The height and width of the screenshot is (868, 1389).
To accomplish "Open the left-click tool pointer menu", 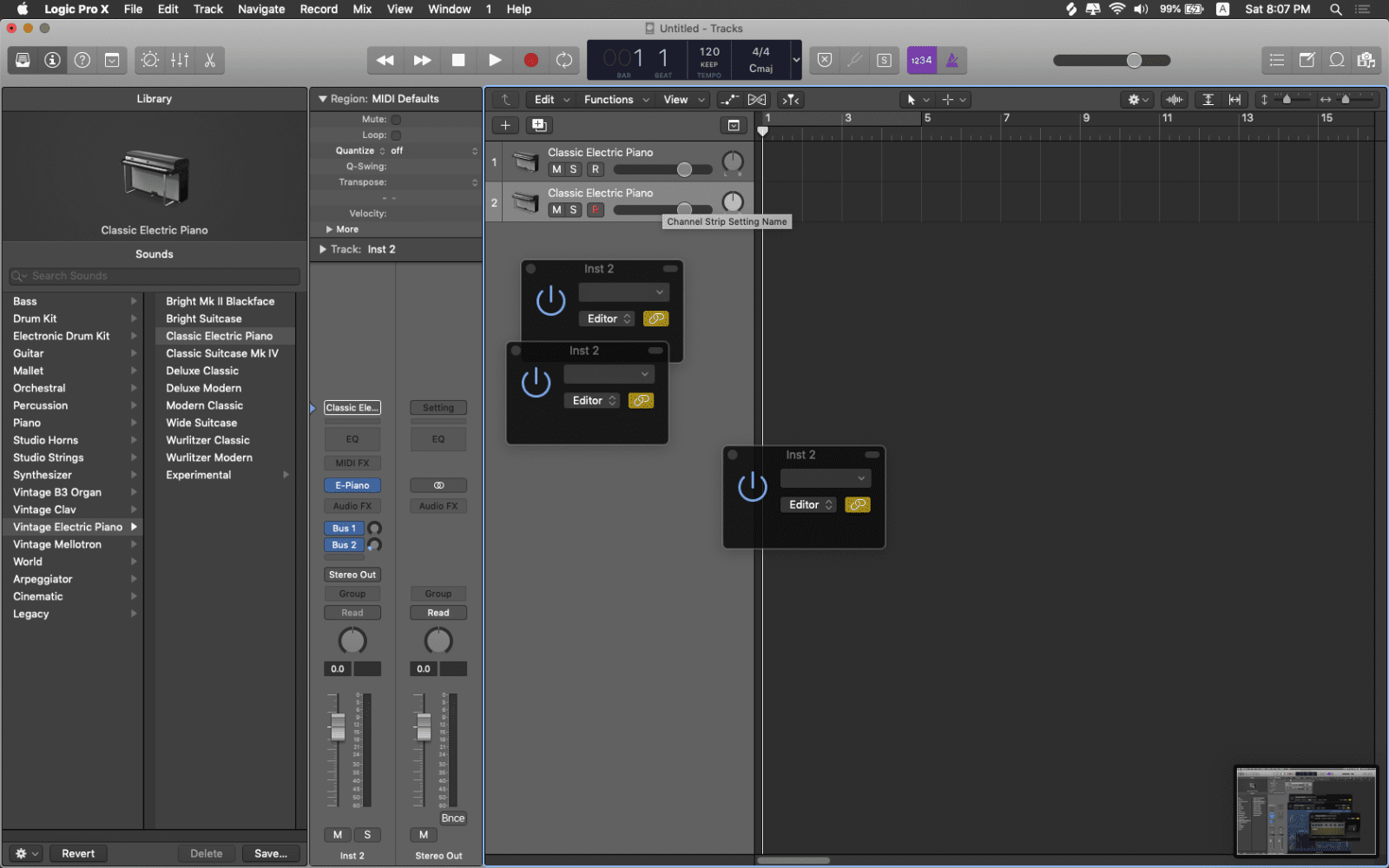I will click(918, 100).
